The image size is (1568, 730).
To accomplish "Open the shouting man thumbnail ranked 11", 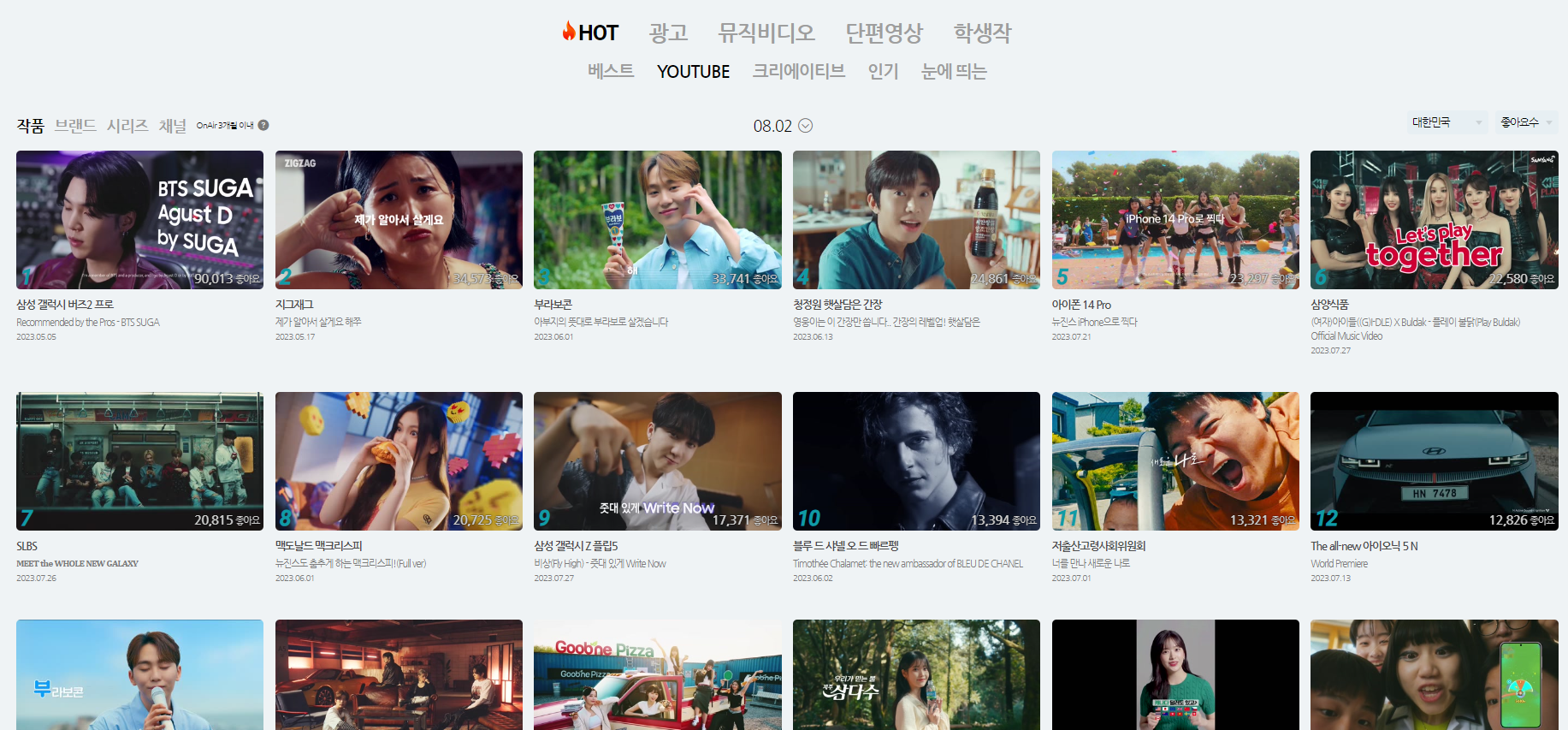I will click(1175, 461).
